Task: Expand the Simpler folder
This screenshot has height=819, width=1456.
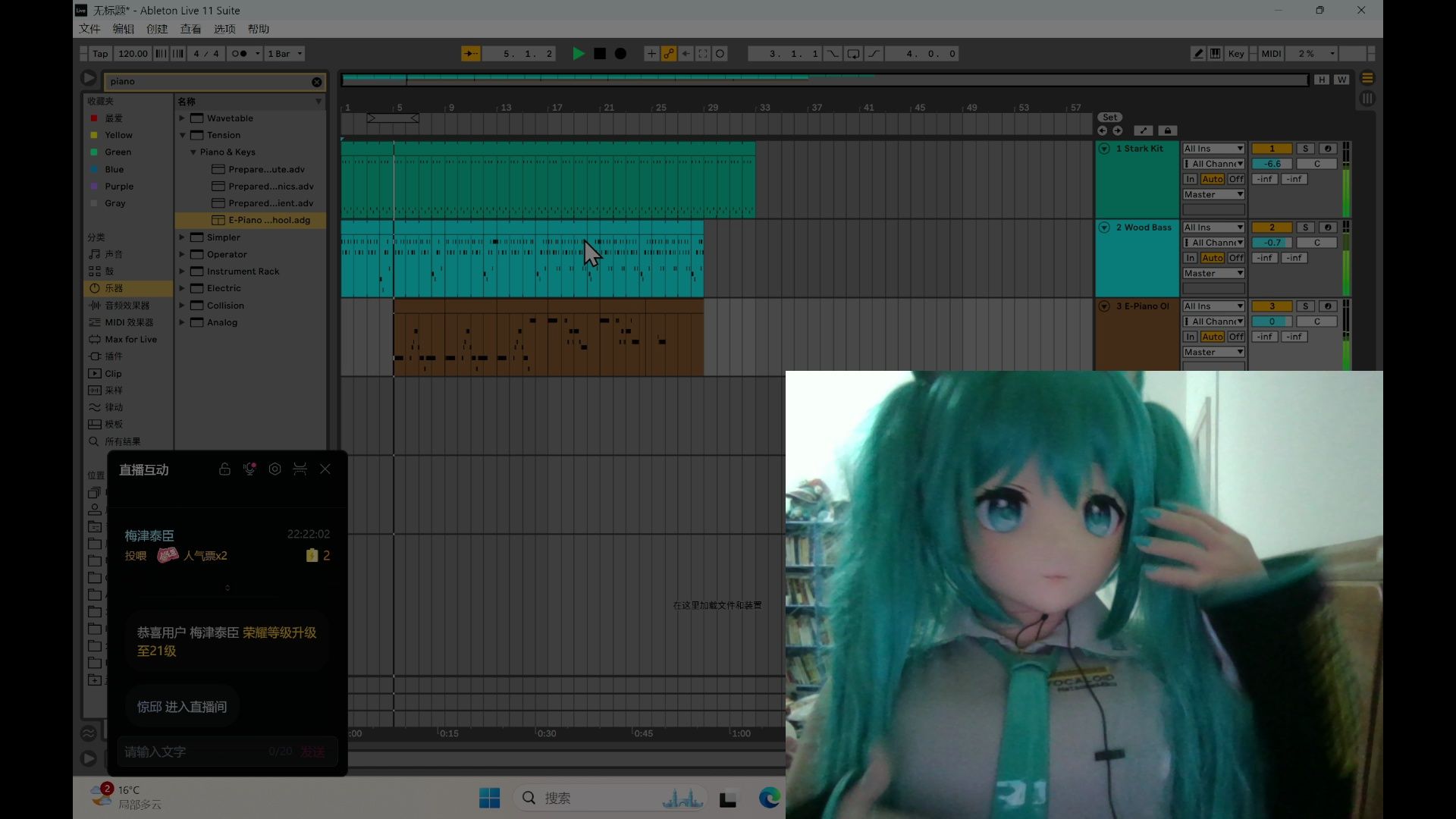Action: 182,237
